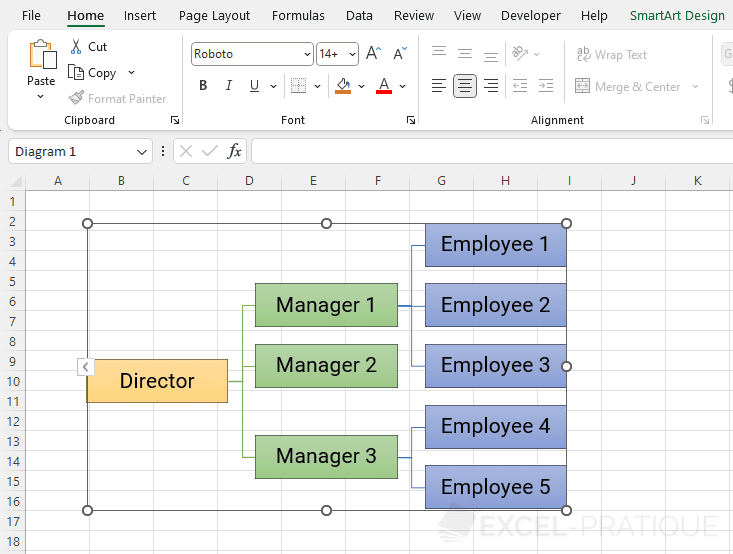Image resolution: width=733 pixels, height=554 pixels.
Task: Open Clipboard dialog launcher
Action: click(175, 120)
